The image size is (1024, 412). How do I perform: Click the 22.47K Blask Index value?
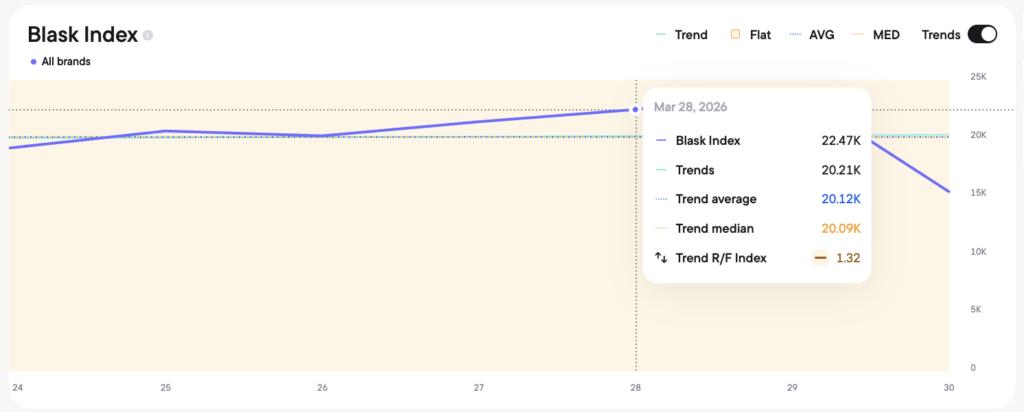pos(840,141)
